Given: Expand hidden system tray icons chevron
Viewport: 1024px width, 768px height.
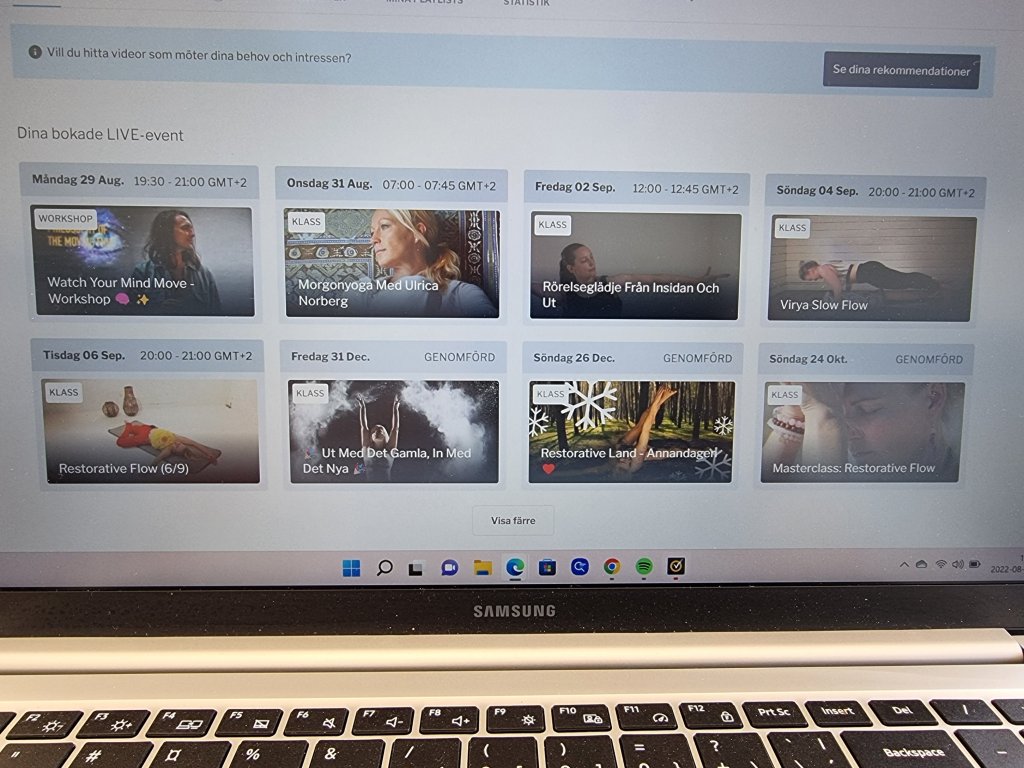Looking at the screenshot, I should pyautogui.click(x=904, y=565).
